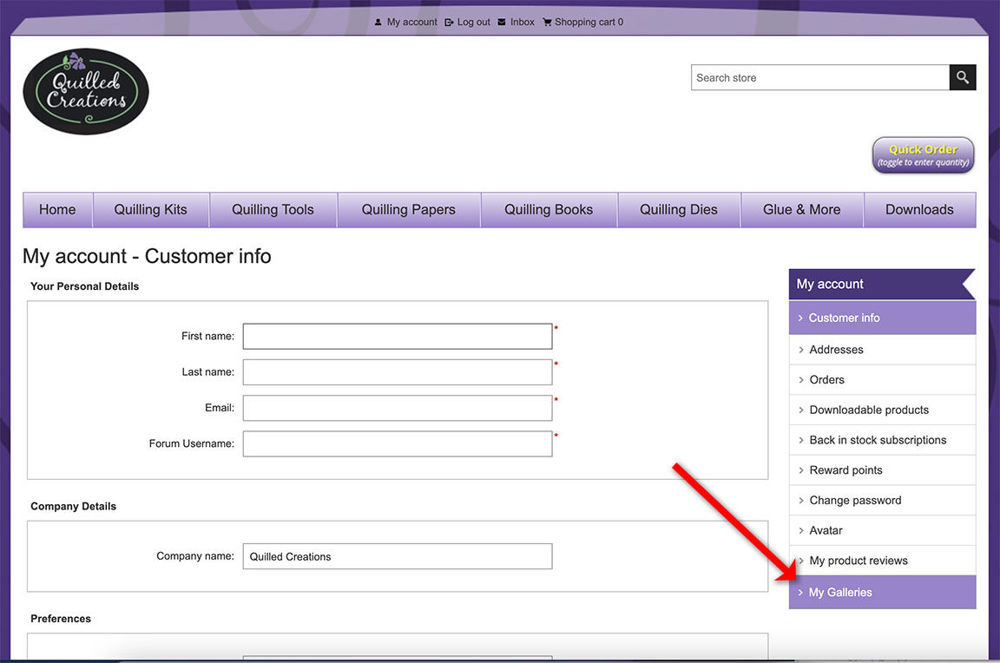Click the magnifier search button
Image resolution: width=1000 pixels, height=663 pixels.
point(962,78)
